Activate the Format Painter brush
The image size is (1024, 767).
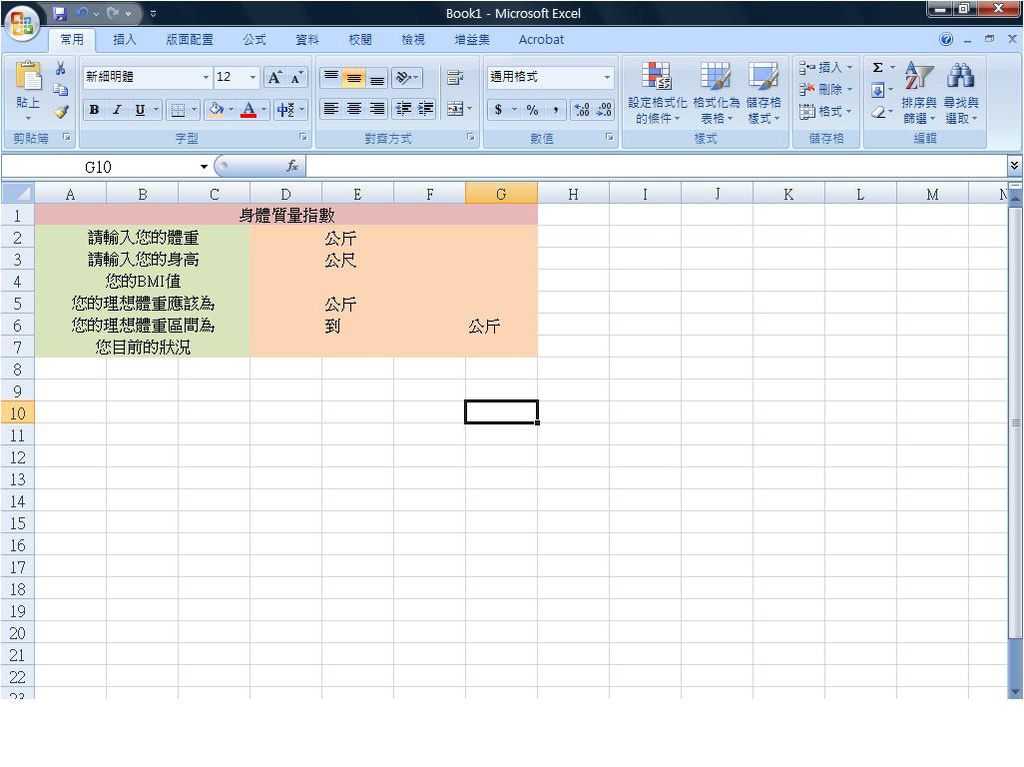(61, 112)
